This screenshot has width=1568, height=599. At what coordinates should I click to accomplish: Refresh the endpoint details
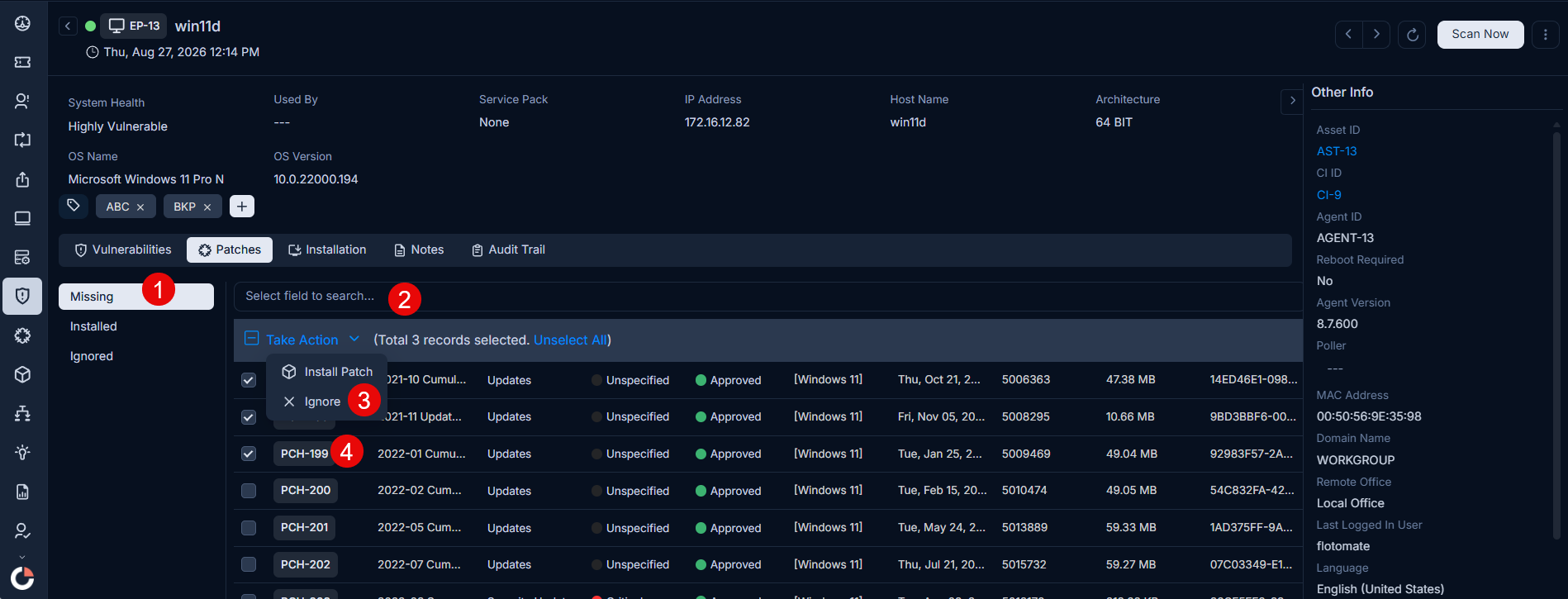tap(1412, 34)
